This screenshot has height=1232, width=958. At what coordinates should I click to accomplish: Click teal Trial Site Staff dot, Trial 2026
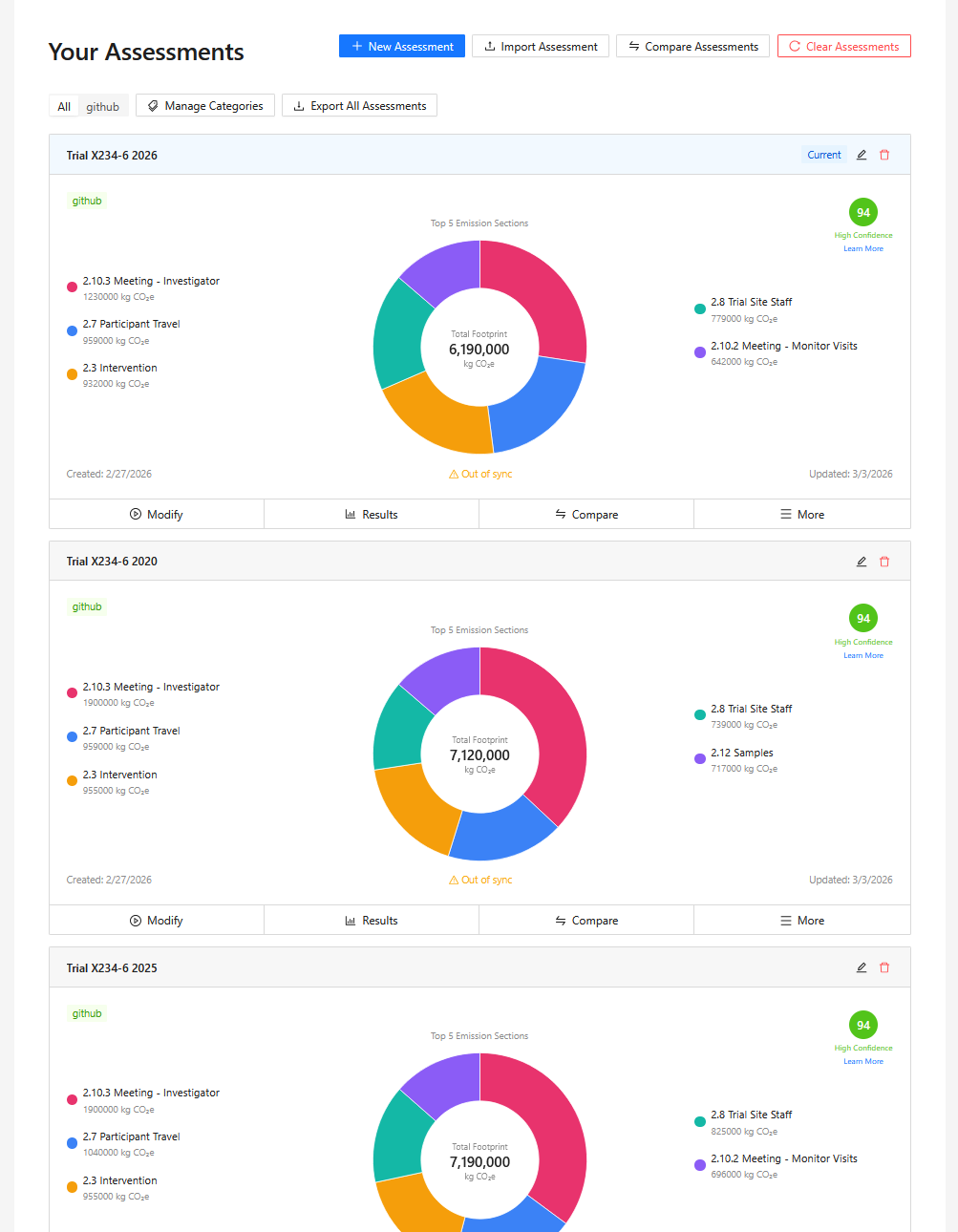(x=700, y=308)
